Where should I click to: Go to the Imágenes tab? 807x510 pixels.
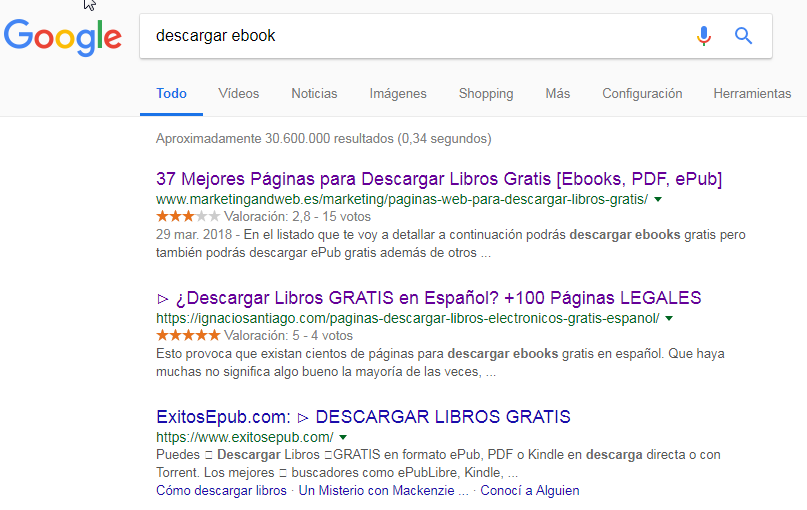click(x=398, y=94)
